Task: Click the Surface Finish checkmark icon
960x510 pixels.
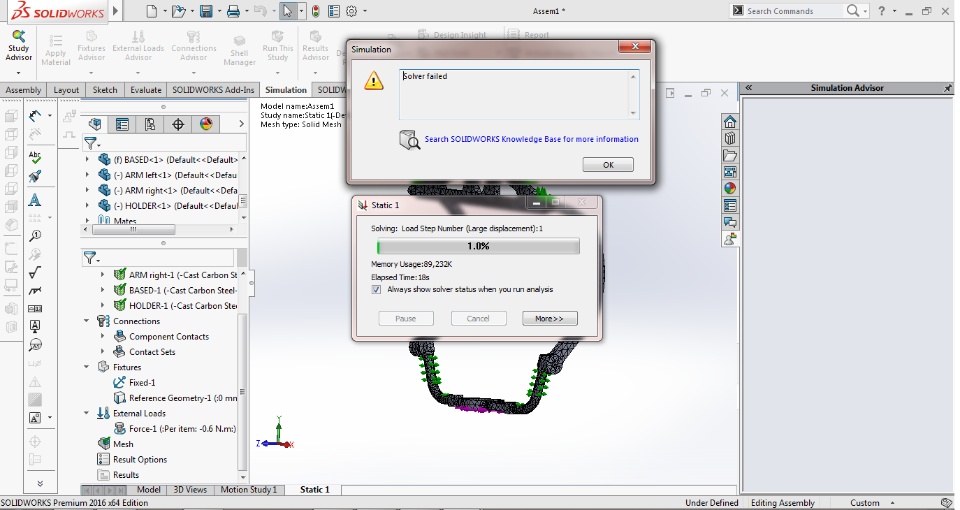Action: (x=35, y=272)
